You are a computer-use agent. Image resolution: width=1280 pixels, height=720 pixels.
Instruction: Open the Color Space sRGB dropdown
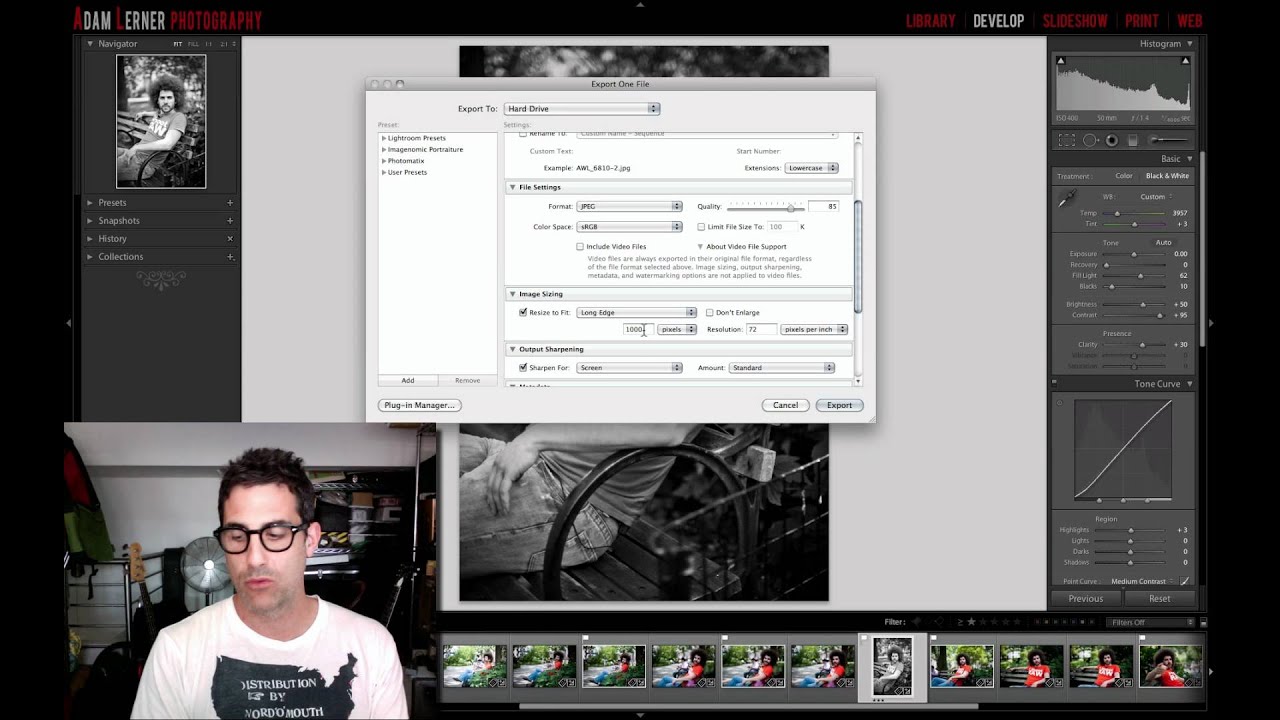pos(629,227)
